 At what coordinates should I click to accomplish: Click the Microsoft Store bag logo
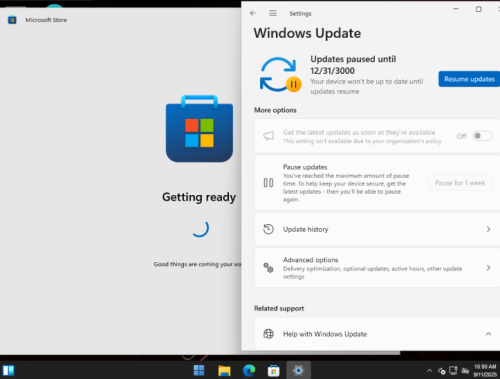(199, 129)
